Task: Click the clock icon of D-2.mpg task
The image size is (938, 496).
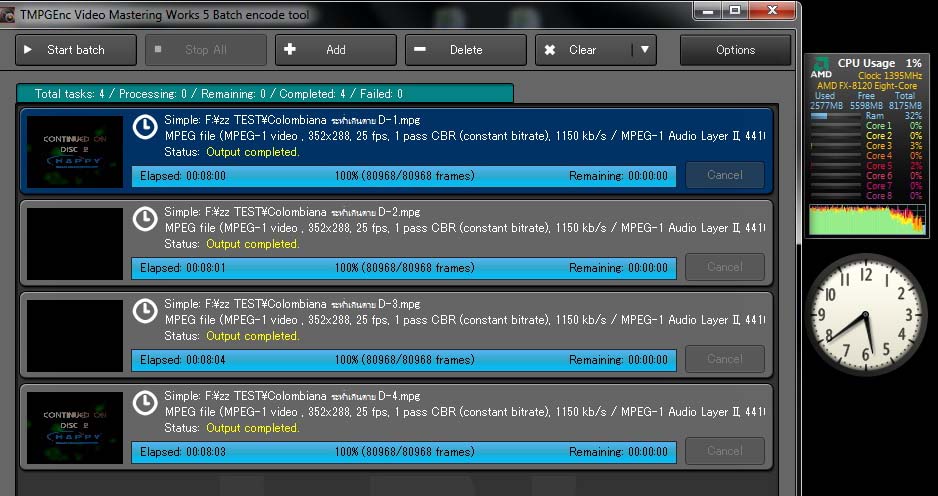Action: pos(145,219)
